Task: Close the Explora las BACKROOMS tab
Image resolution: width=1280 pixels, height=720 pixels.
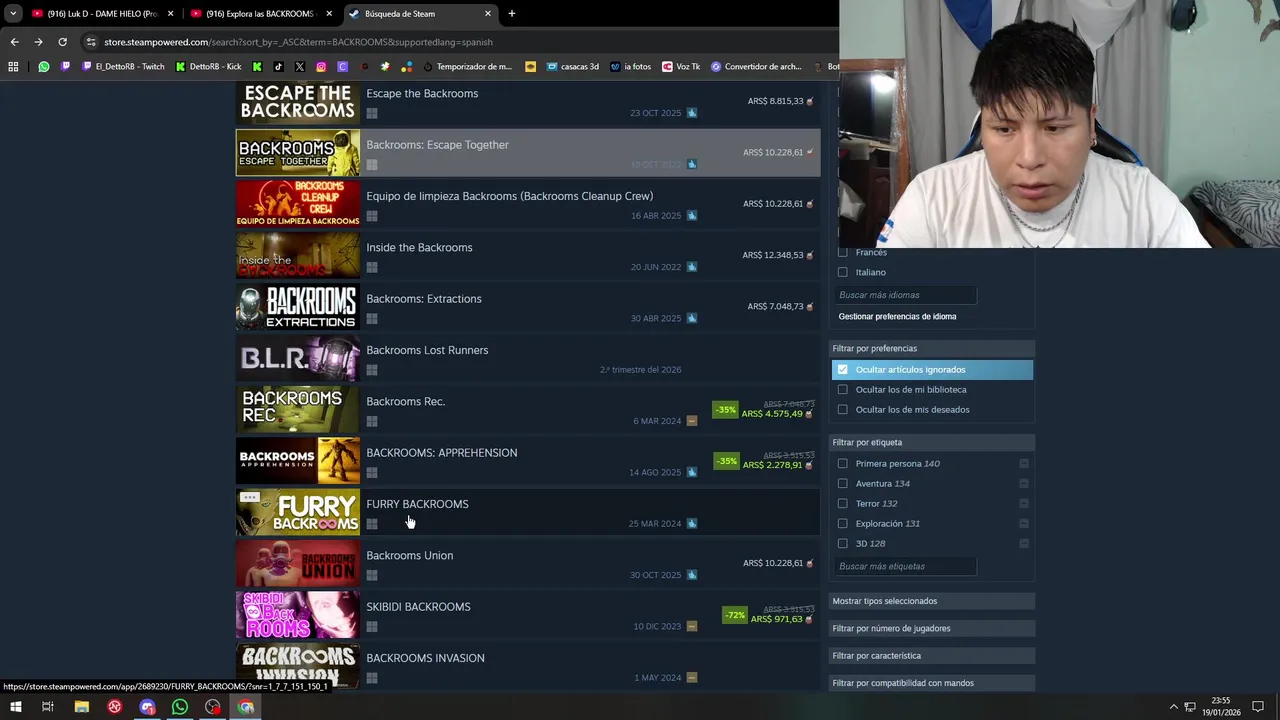Action: pos(329,14)
